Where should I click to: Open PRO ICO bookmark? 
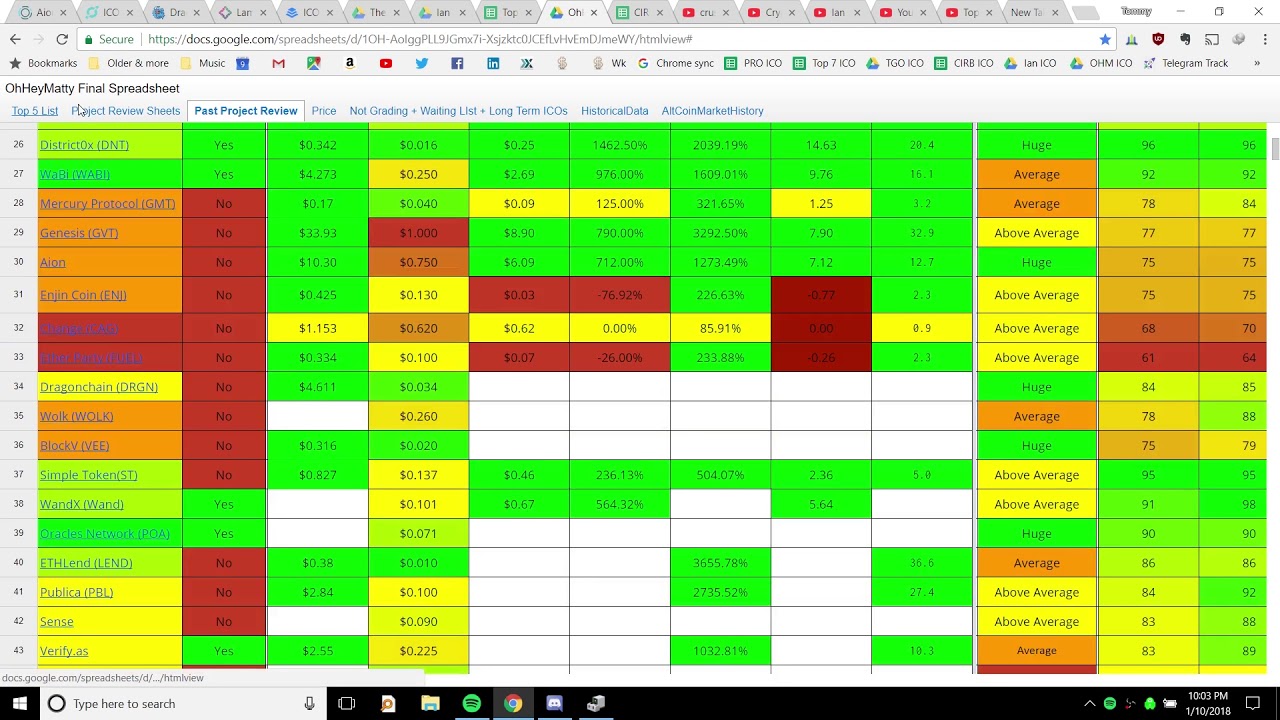(x=753, y=63)
